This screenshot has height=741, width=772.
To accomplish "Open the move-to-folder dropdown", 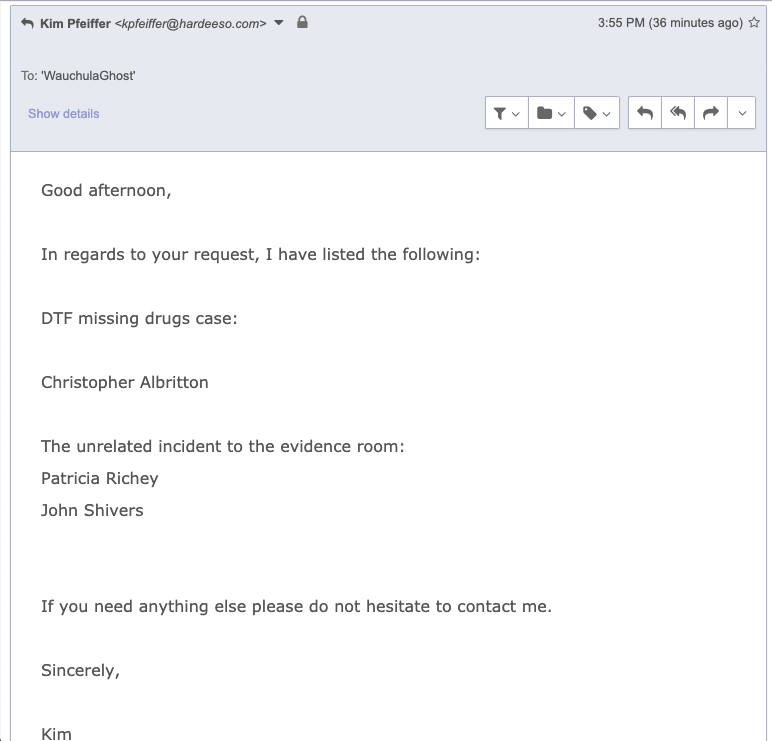I will pyautogui.click(x=551, y=114).
